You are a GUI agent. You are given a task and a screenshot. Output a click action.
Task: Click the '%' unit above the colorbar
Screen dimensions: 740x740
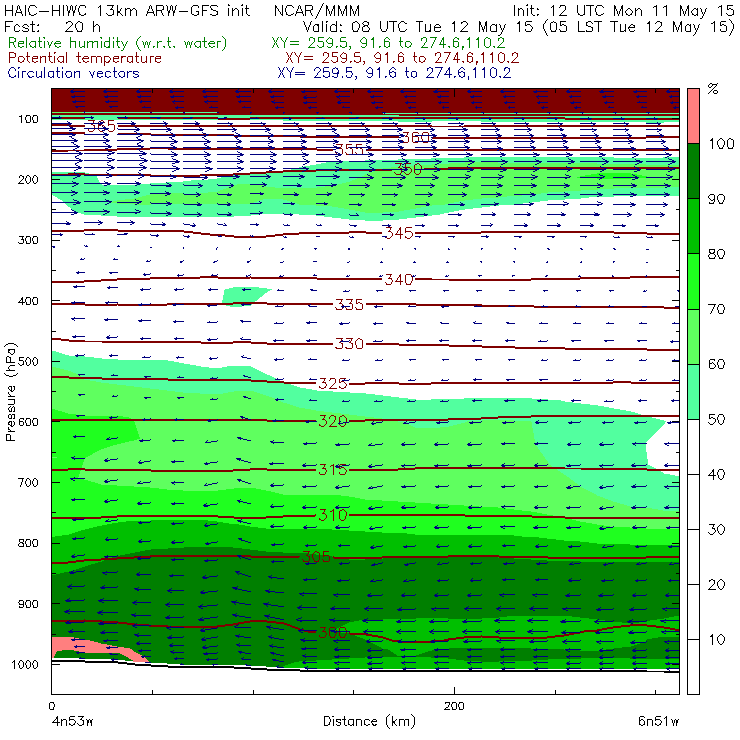click(x=713, y=89)
